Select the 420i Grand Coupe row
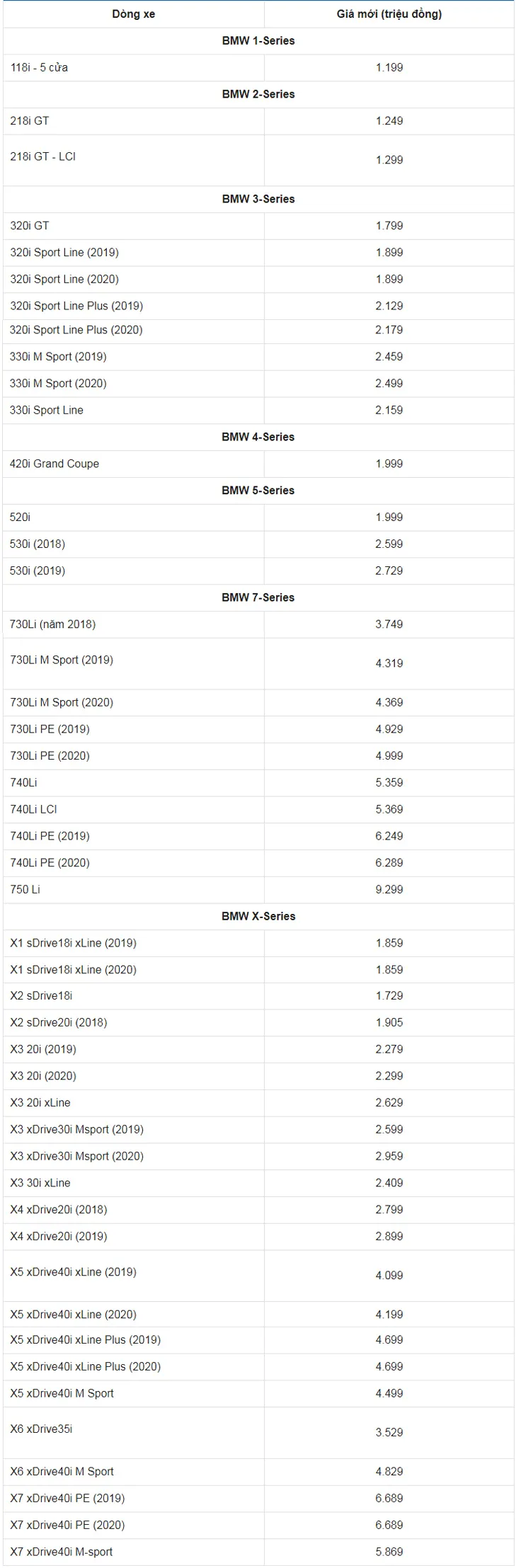Screen dimensions: 516x1568 (258, 464)
